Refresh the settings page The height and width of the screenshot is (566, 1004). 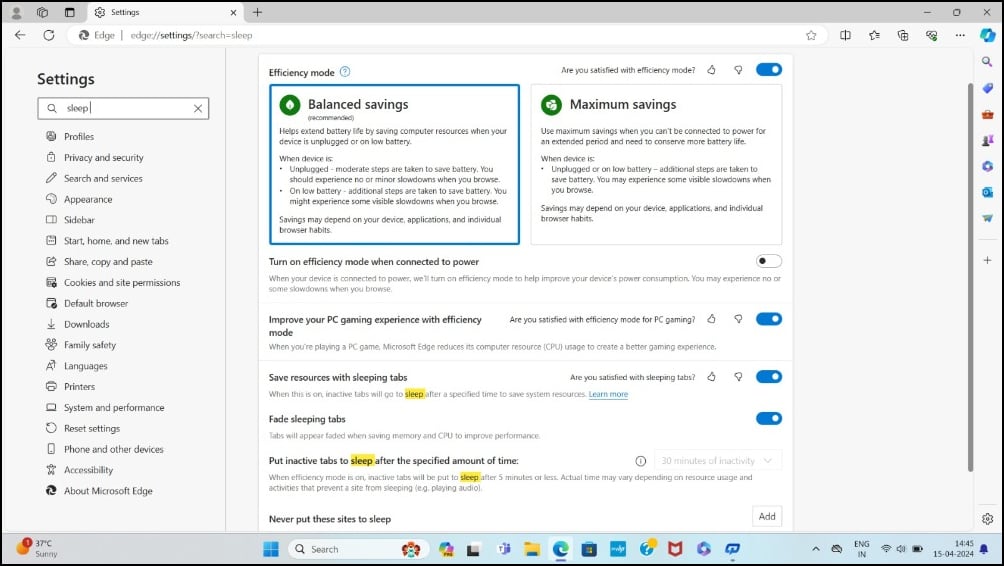click(x=49, y=35)
